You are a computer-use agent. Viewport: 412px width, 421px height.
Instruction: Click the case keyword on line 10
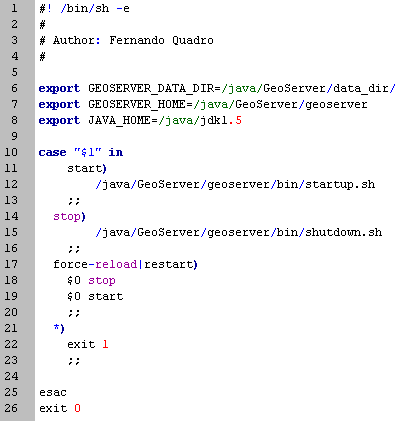[x=52, y=152]
